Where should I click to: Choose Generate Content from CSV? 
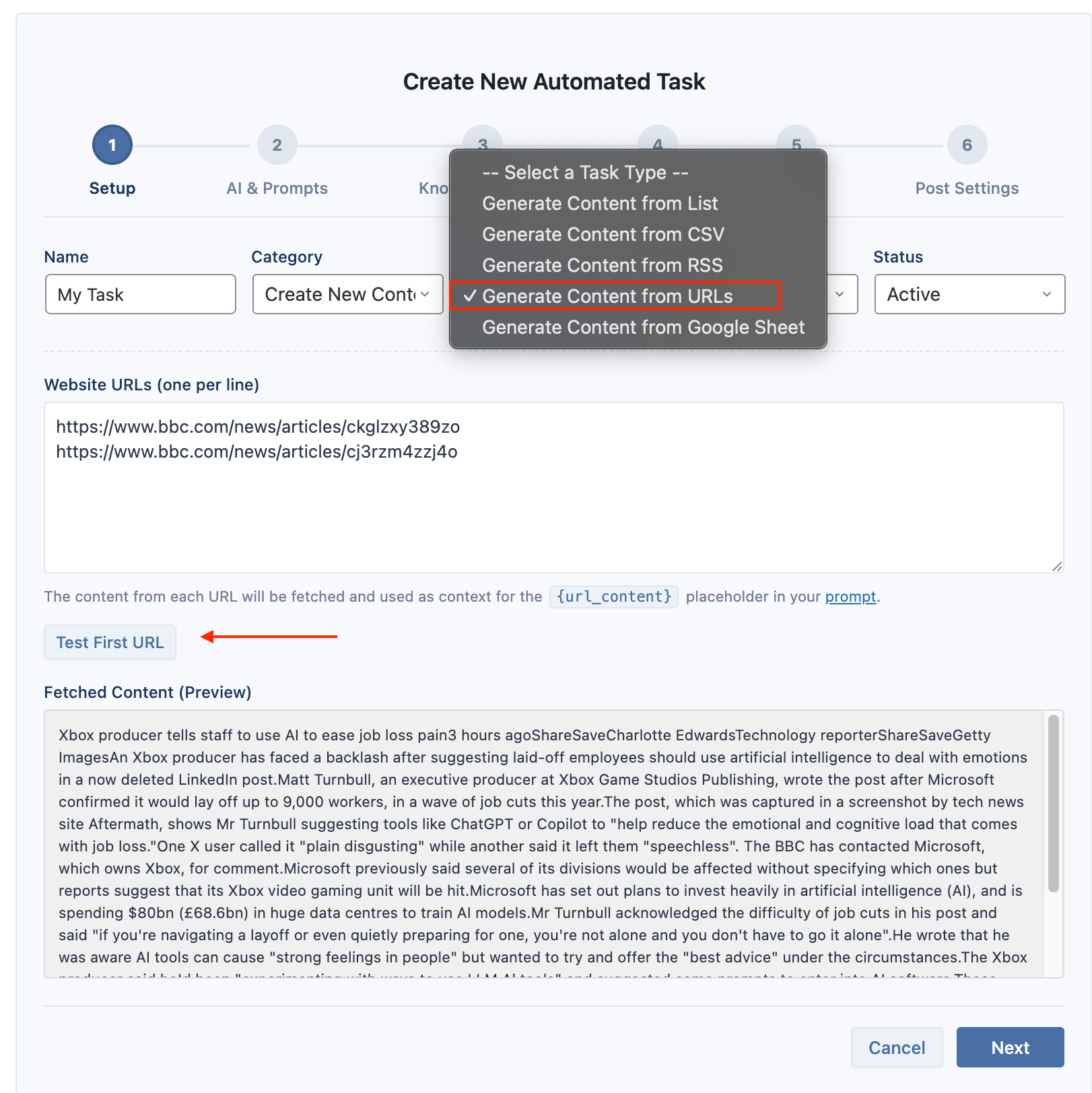pos(638,234)
